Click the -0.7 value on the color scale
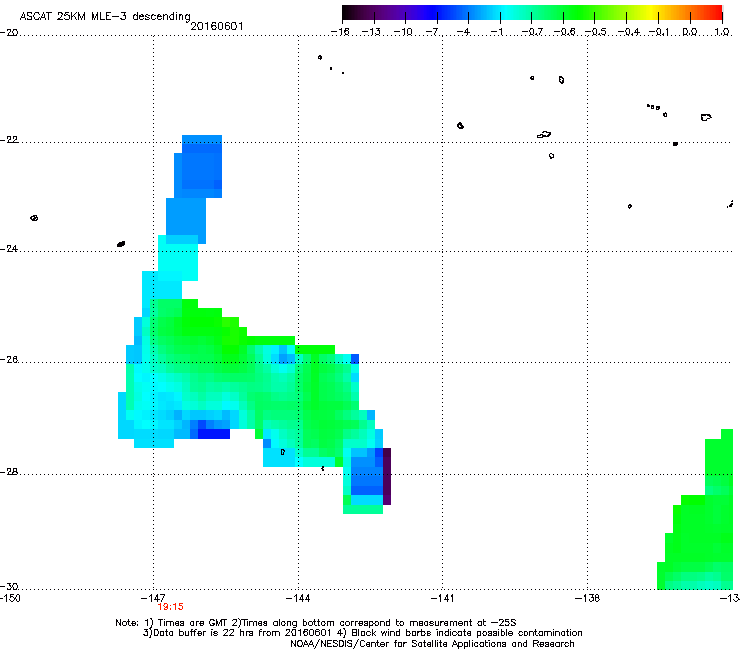 click(x=532, y=32)
